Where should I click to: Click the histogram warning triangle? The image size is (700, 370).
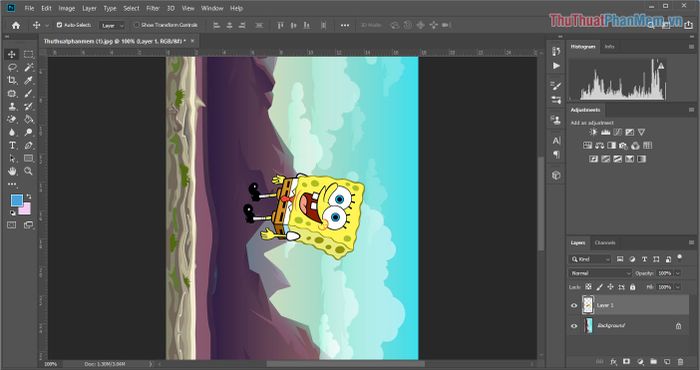[x=661, y=66]
